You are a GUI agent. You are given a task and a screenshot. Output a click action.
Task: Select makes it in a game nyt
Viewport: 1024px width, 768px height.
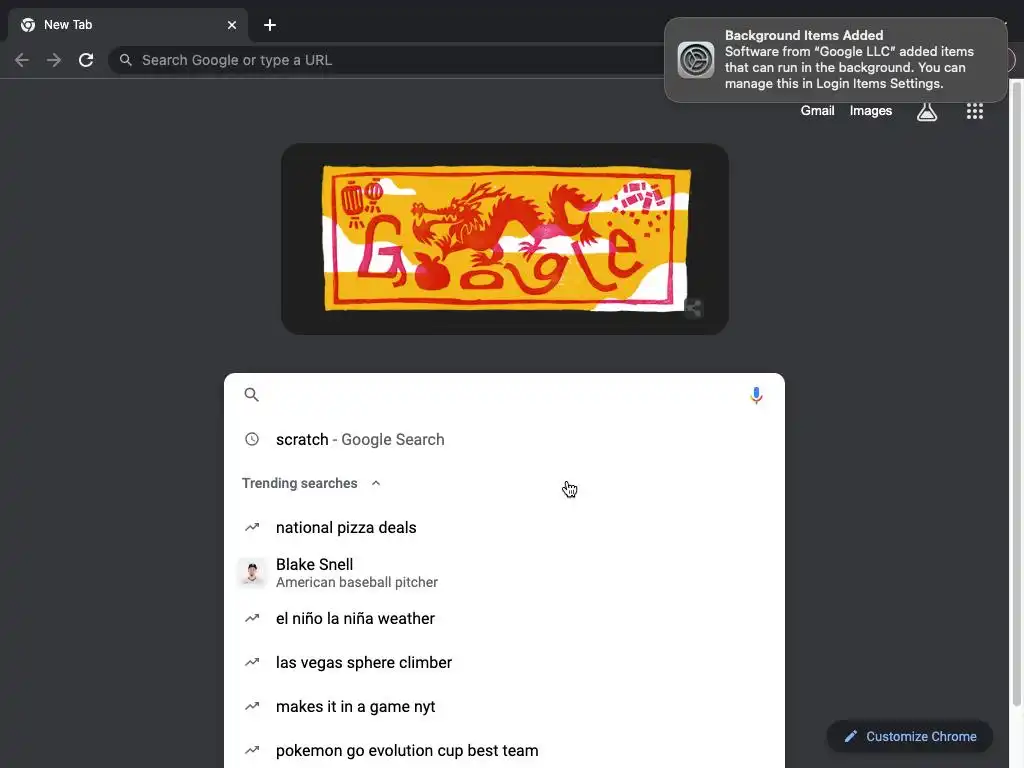click(504, 707)
